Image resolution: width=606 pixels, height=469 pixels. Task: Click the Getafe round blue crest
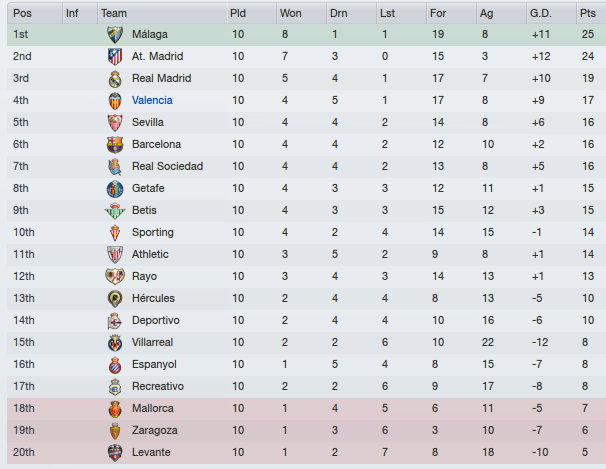(x=115, y=189)
